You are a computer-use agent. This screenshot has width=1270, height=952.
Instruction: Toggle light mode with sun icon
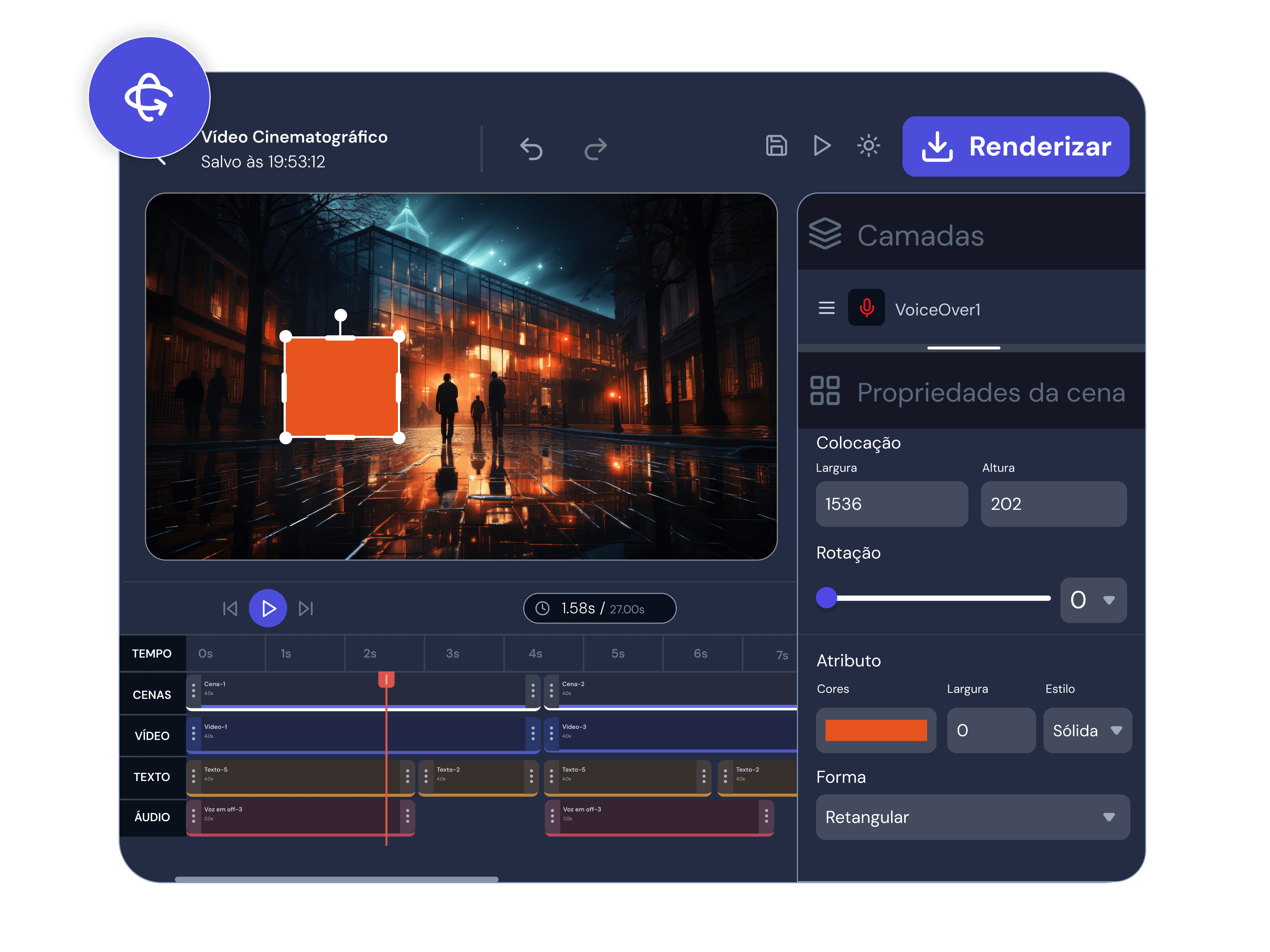click(x=869, y=146)
